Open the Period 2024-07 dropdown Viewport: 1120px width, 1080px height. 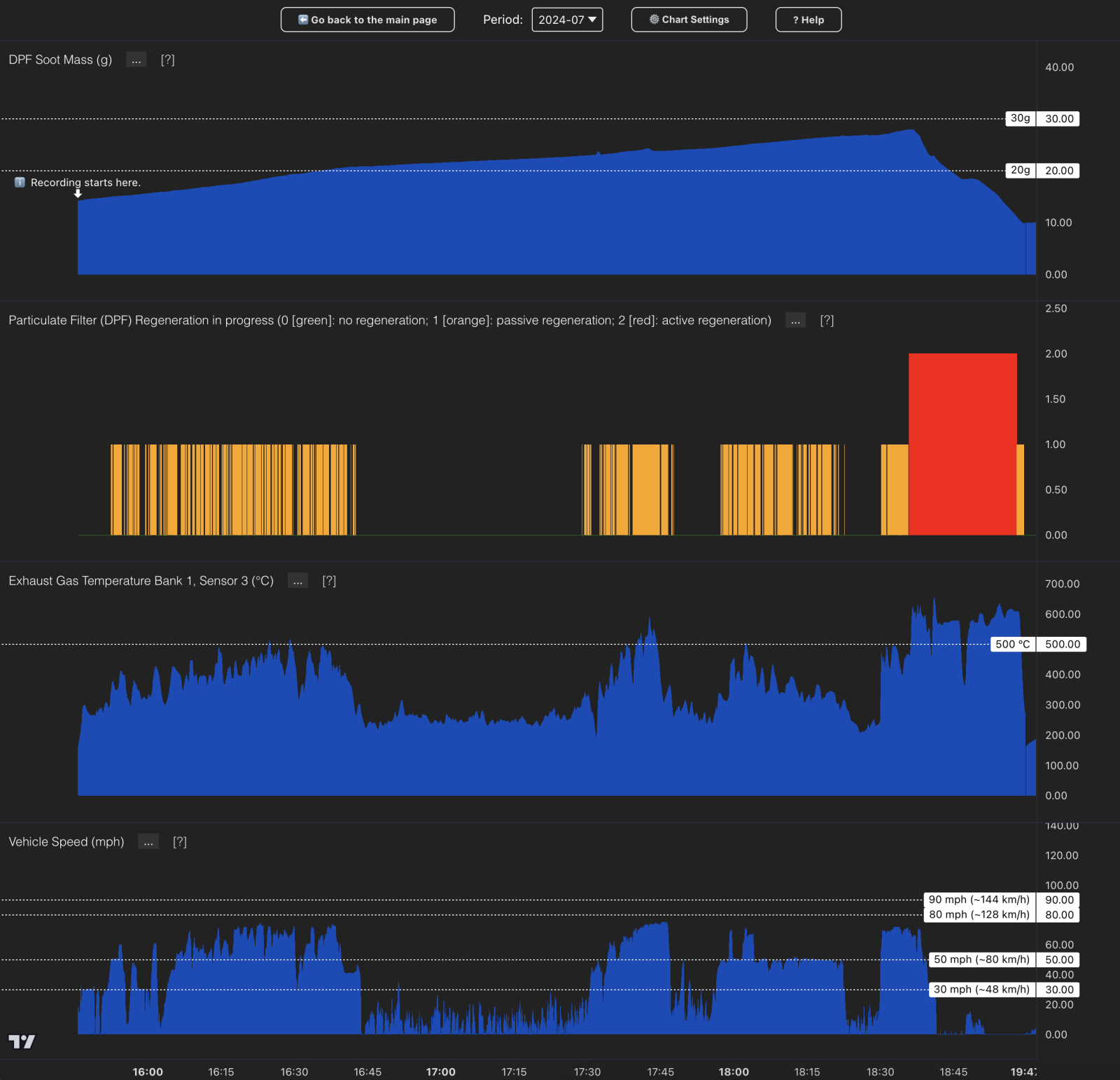point(567,20)
